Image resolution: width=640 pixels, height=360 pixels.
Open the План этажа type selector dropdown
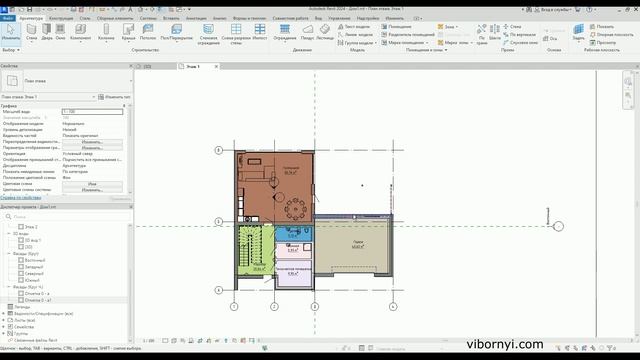point(131,81)
